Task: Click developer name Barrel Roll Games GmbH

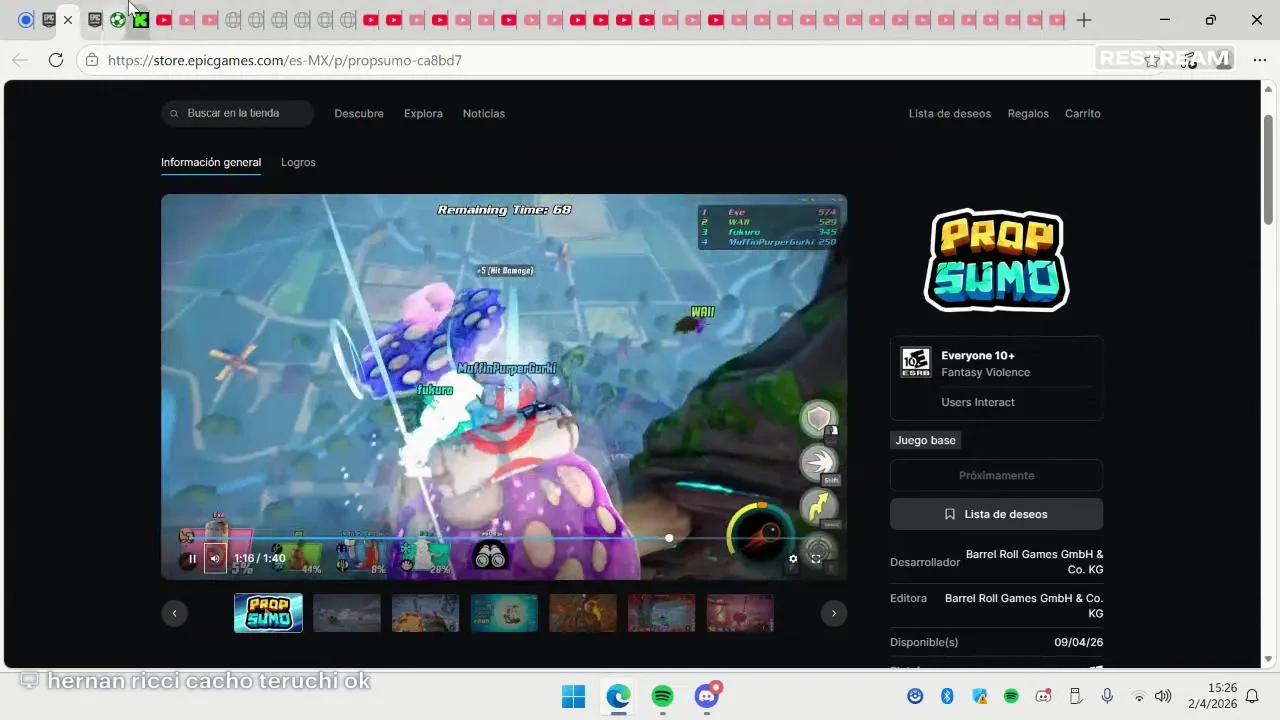Action: pos(1034,562)
